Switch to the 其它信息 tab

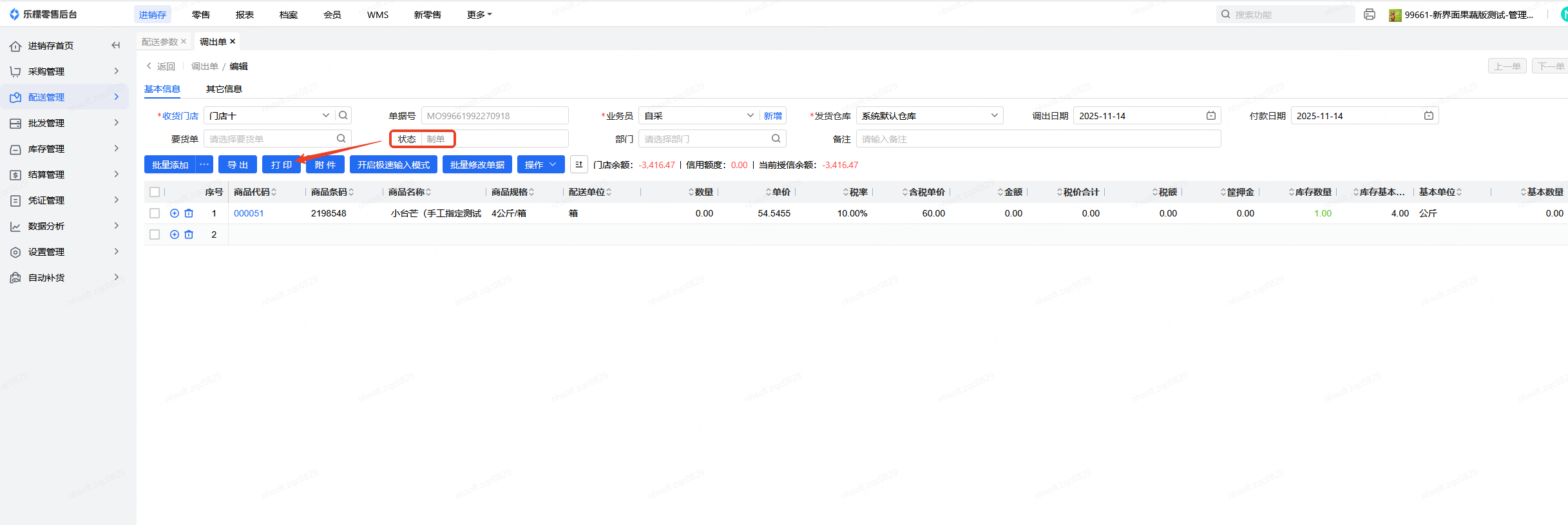coord(224,89)
